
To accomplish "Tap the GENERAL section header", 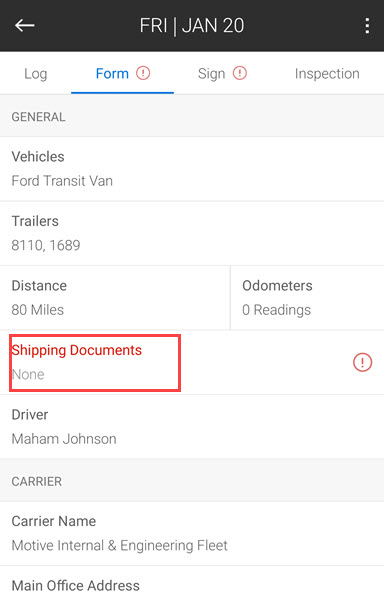I will tap(192, 116).
